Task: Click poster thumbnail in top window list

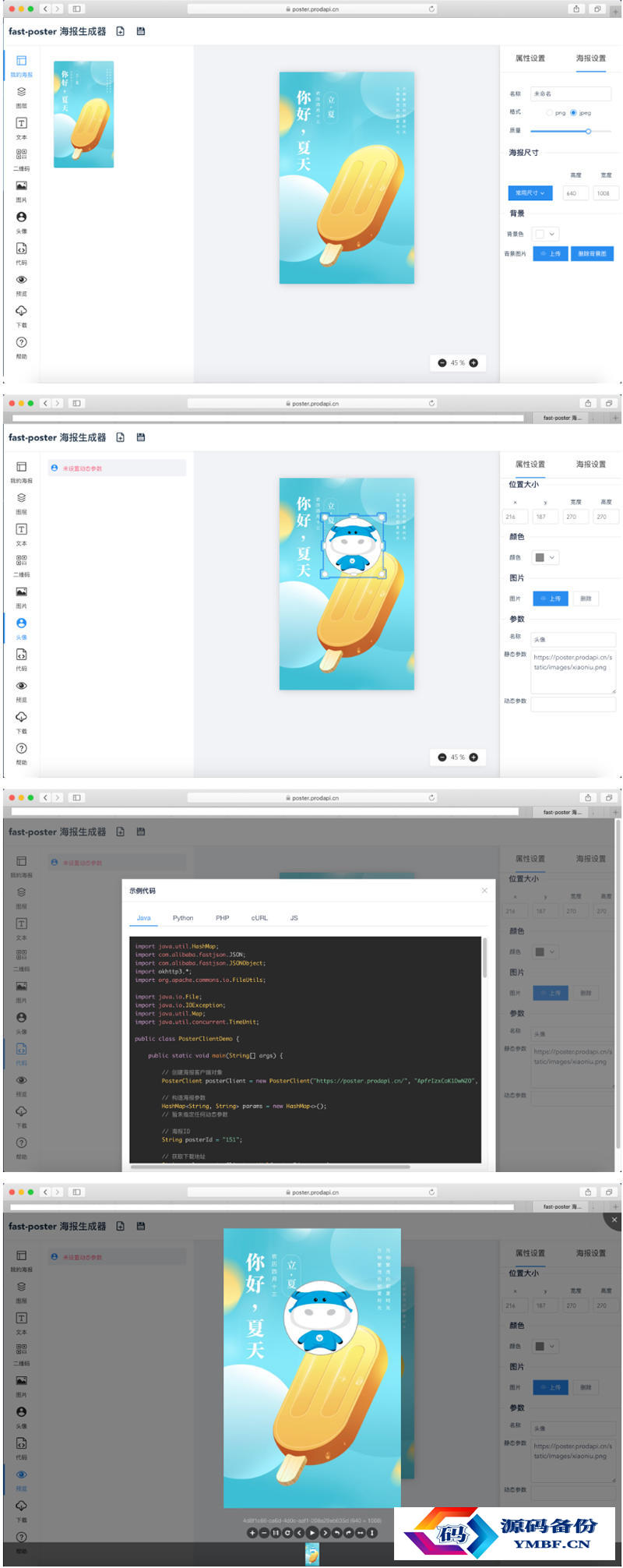Action: click(x=83, y=115)
